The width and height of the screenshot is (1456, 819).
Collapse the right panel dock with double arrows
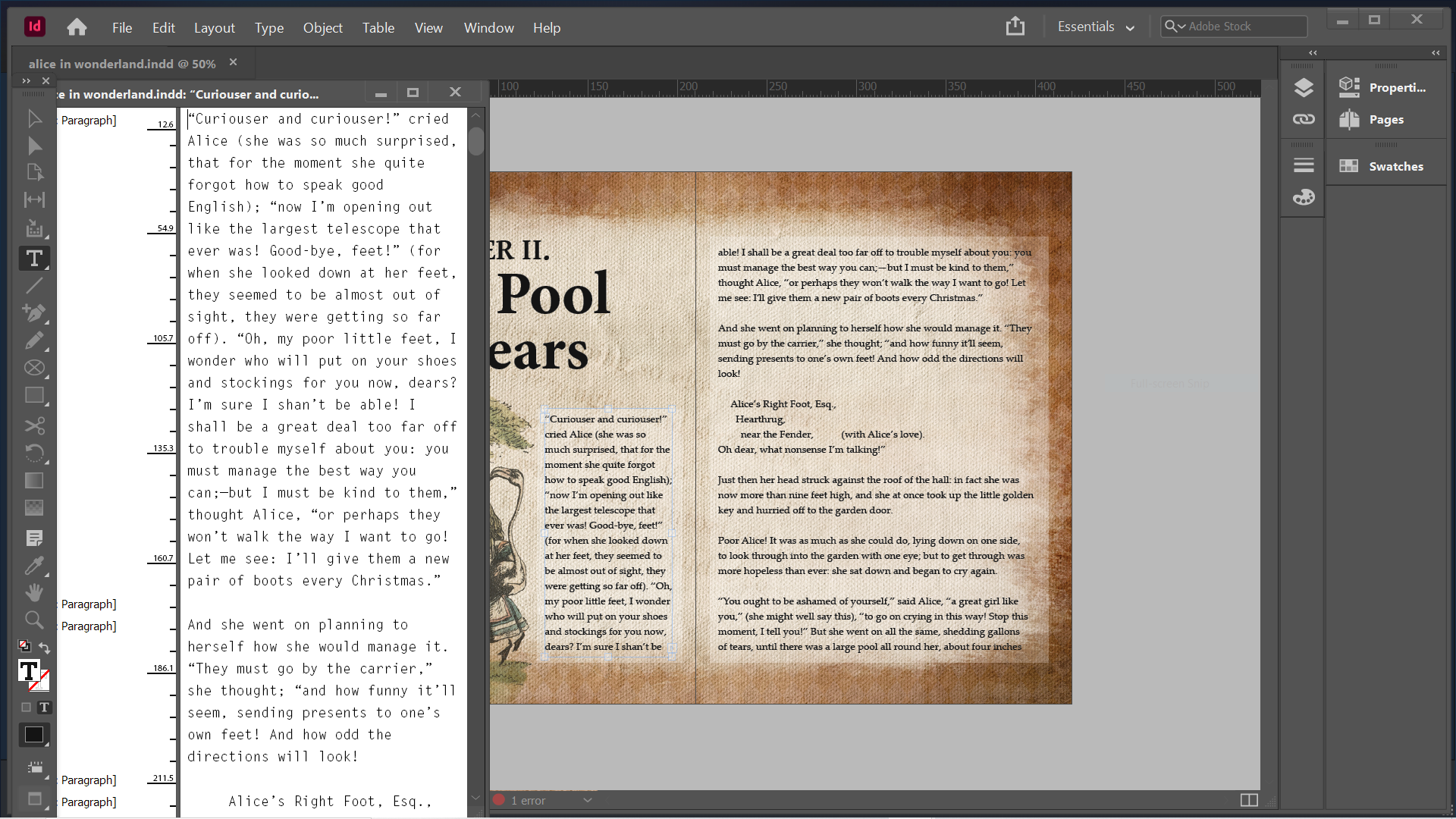(1436, 52)
